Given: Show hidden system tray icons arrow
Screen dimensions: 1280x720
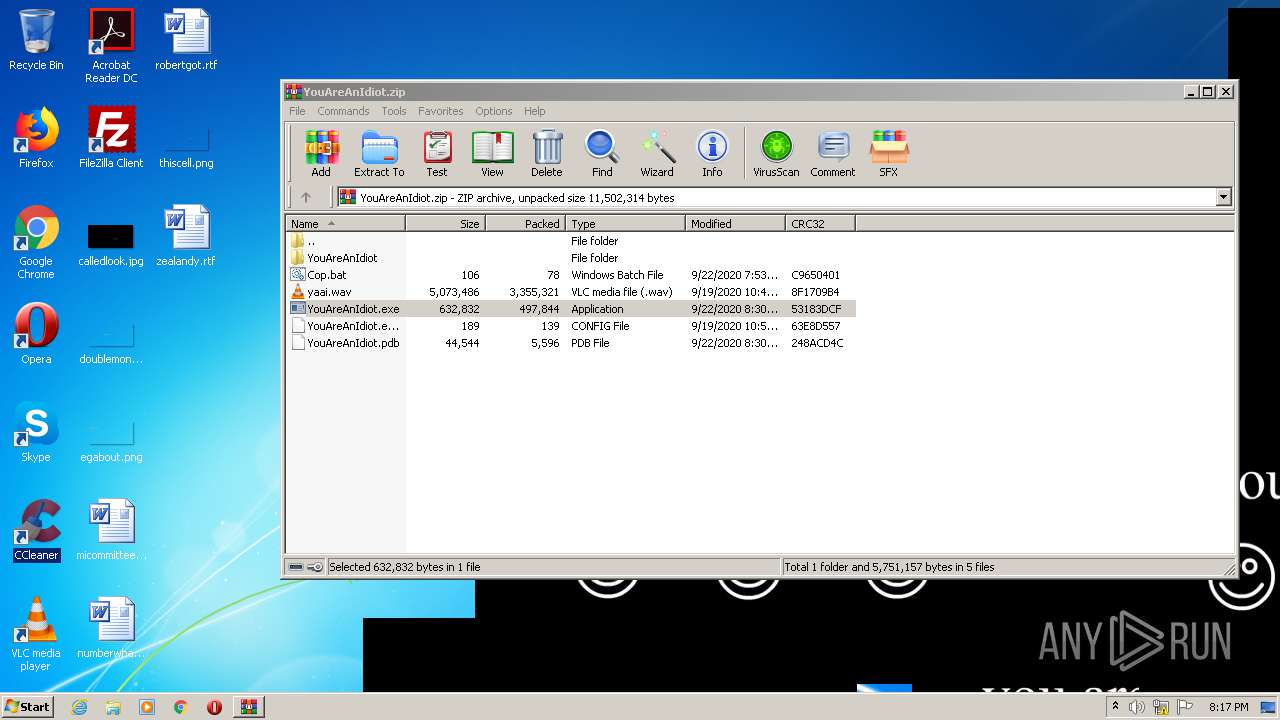Looking at the screenshot, I should coord(1115,707).
